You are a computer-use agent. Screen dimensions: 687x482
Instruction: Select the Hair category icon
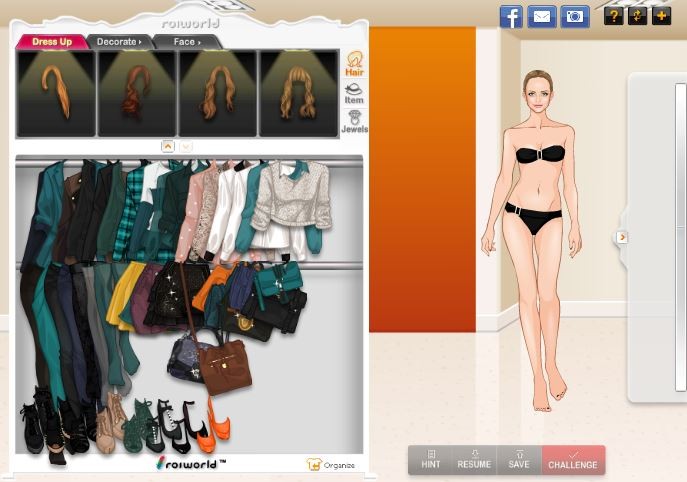point(354,65)
